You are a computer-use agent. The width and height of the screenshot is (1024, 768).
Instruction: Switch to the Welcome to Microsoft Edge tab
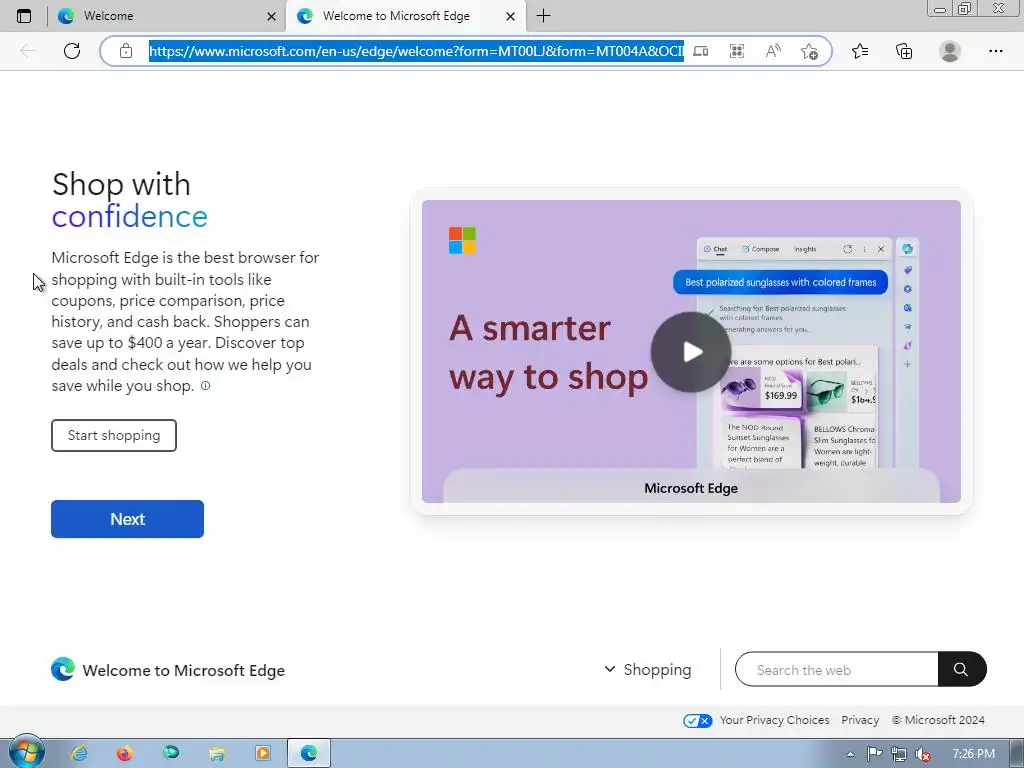tap(405, 16)
